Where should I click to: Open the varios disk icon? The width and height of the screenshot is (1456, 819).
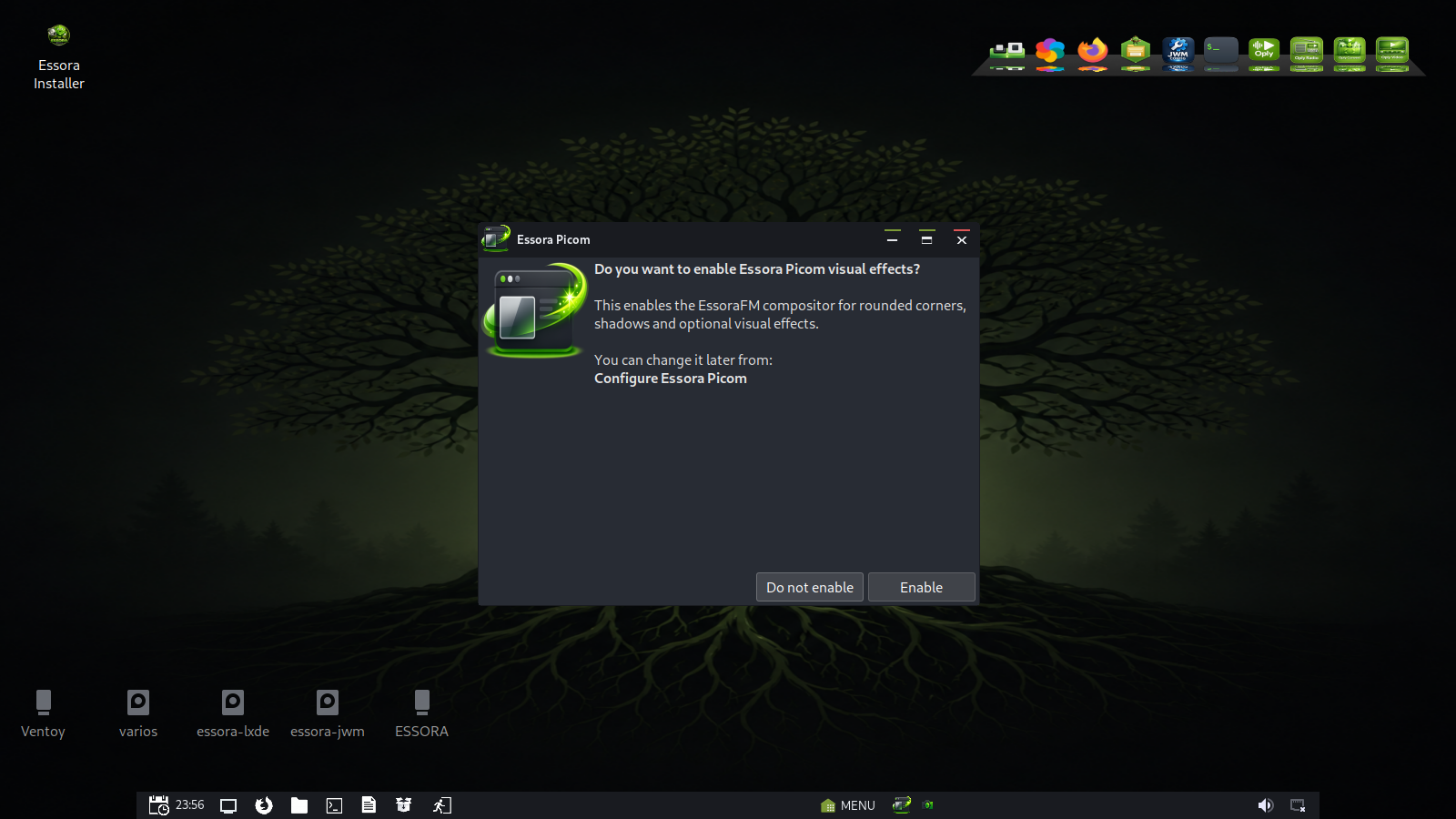tap(138, 713)
